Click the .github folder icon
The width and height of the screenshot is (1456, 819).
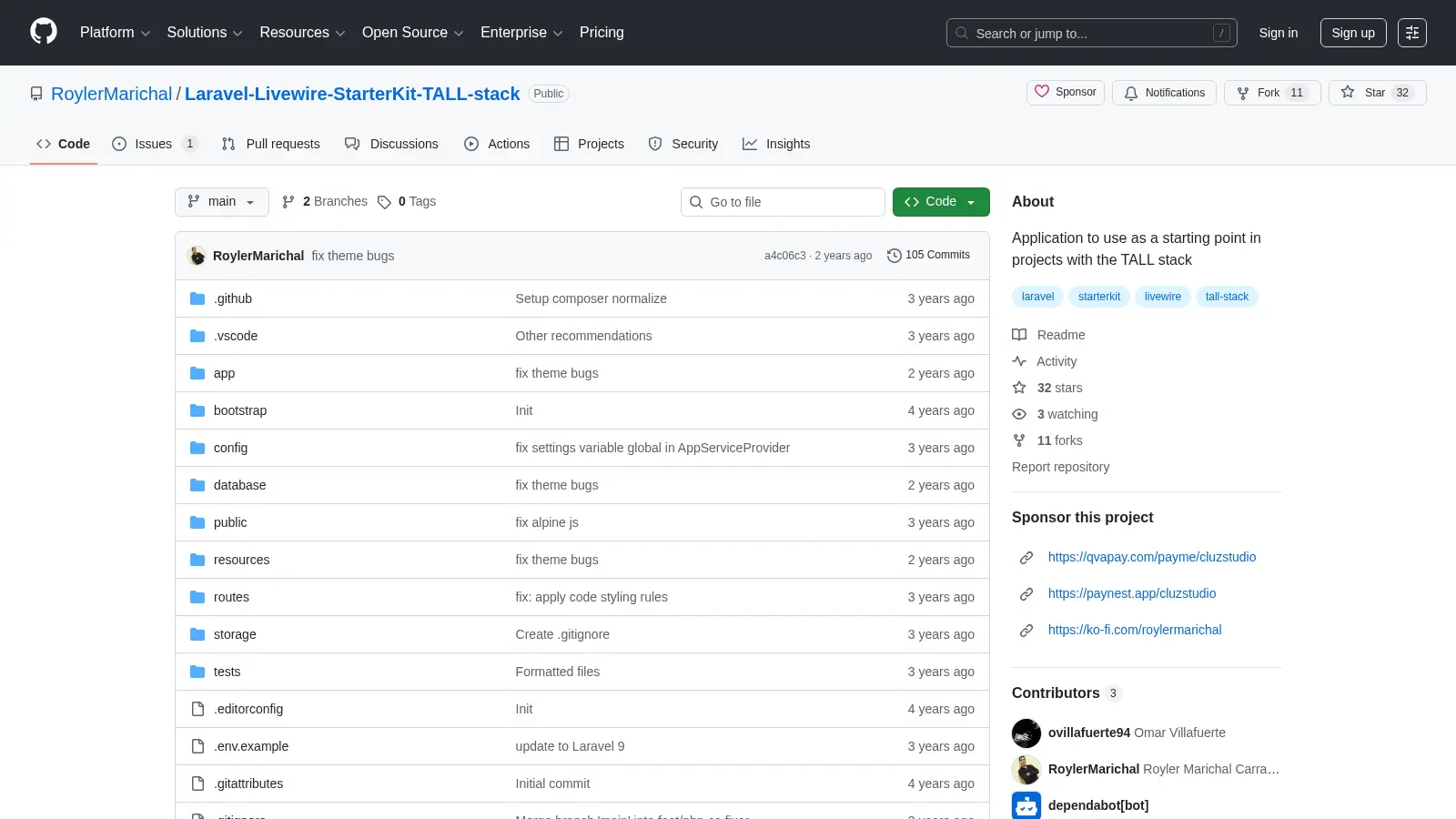(197, 298)
